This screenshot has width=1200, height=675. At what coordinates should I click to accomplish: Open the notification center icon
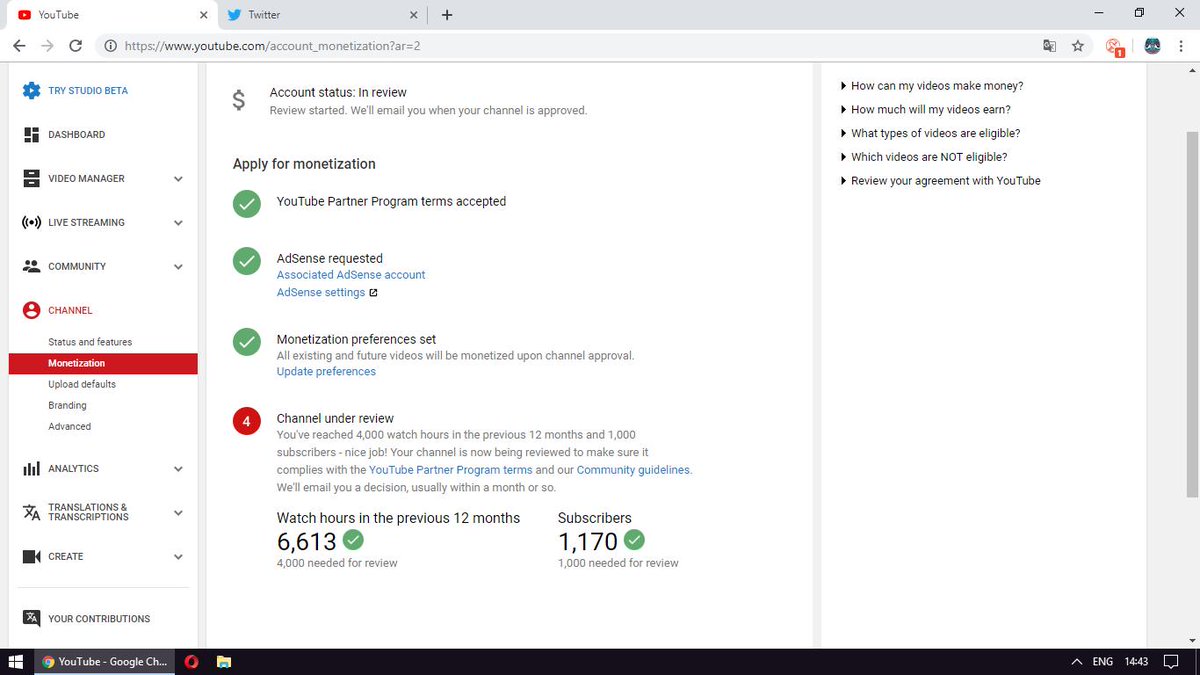point(1171,661)
